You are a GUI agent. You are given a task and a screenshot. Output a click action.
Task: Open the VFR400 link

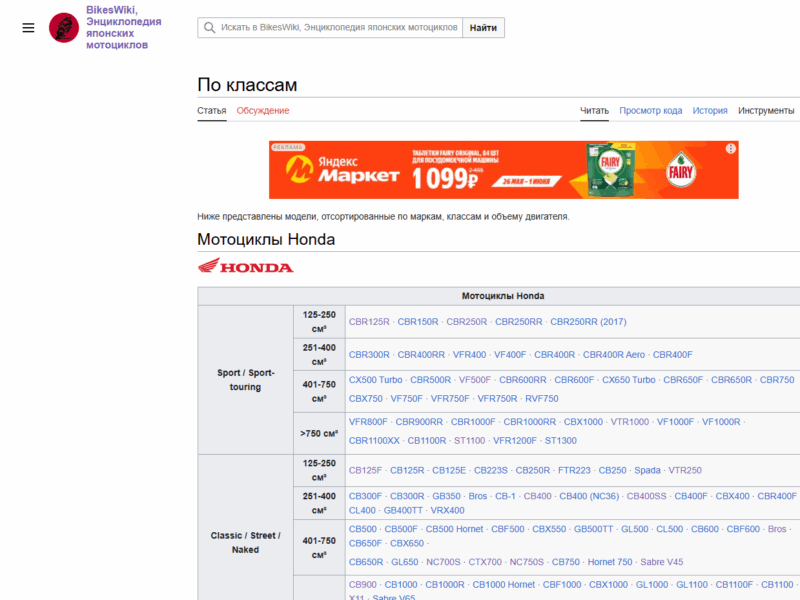469,355
